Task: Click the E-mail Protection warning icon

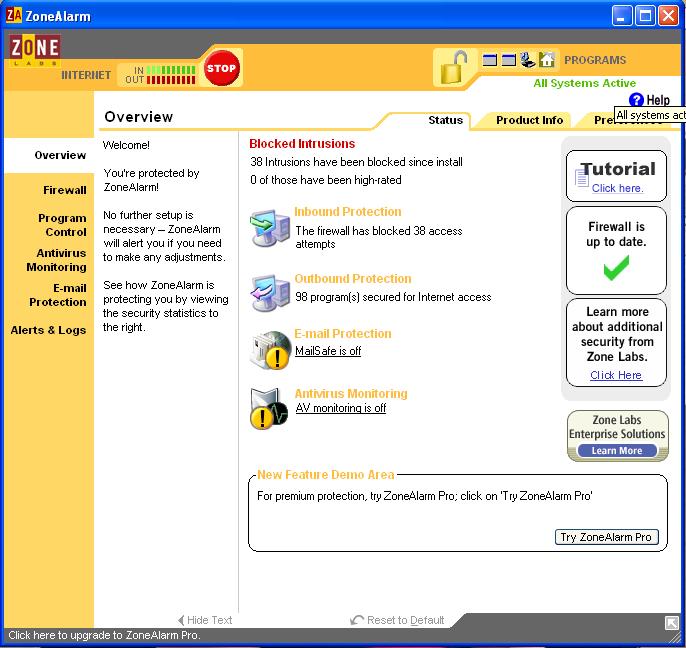Action: [268, 349]
